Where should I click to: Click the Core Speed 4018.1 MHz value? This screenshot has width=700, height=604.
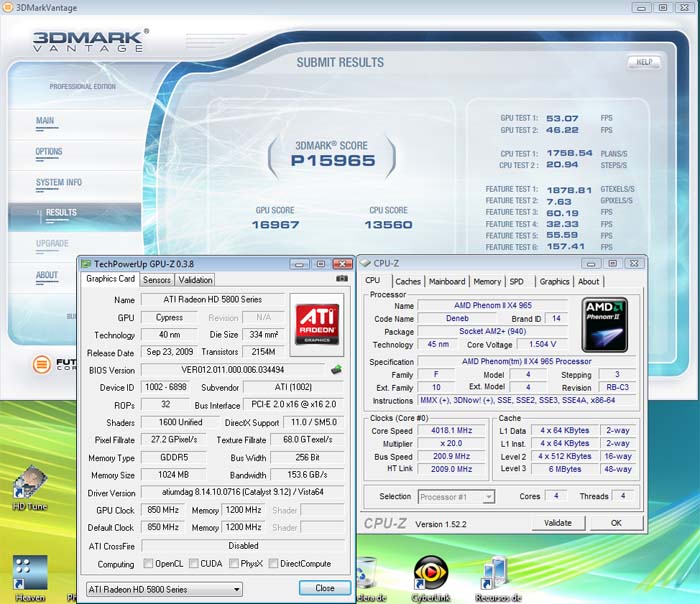[451, 430]
